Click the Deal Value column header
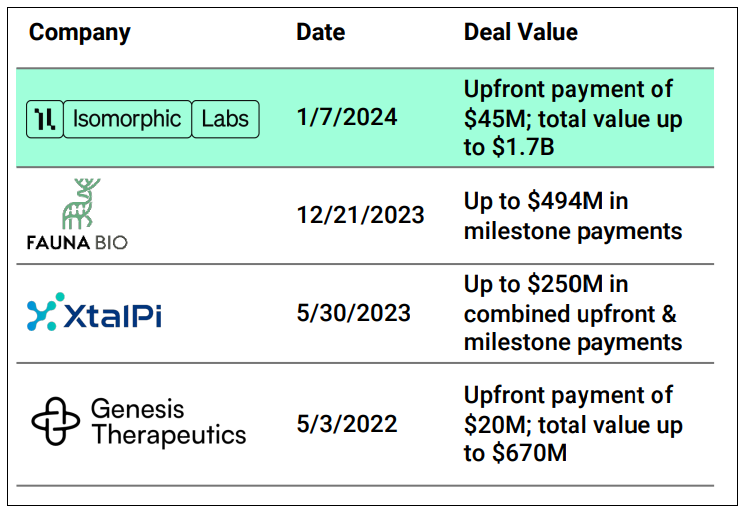This screenshot has height=512, width=748. click(520, 32)
